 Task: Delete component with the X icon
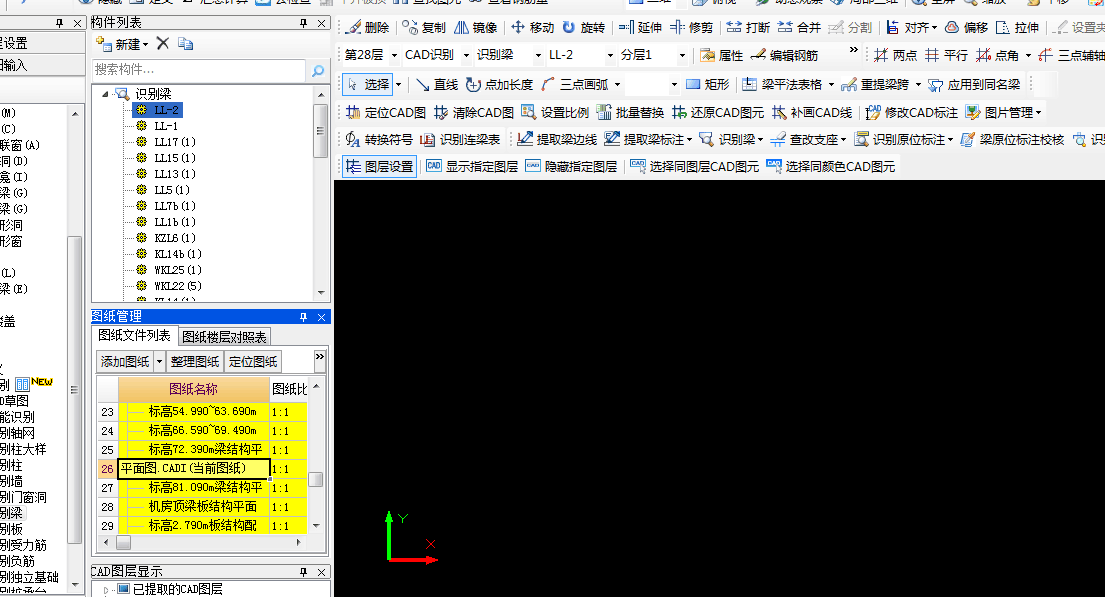[x=163, y=44]
